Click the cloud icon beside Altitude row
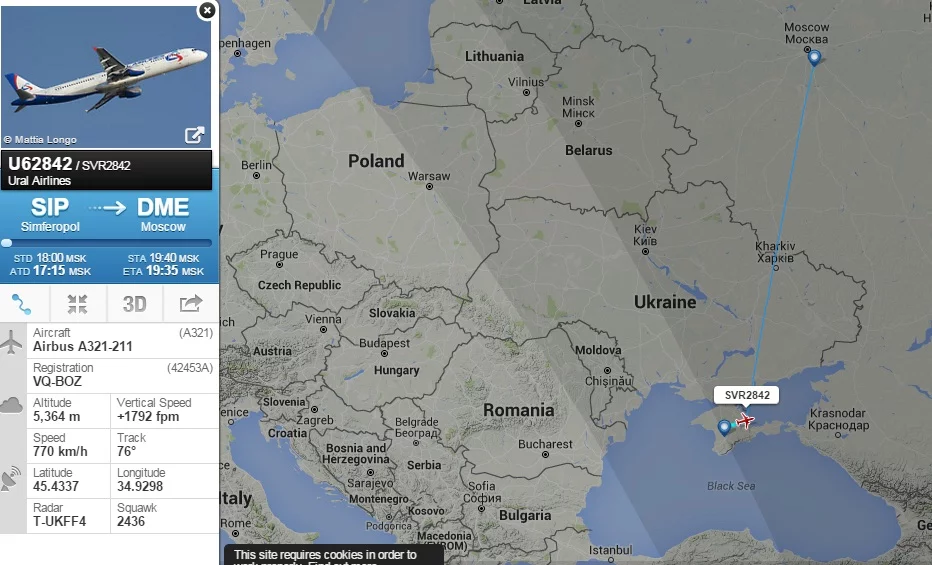This screenshot has width=932, height=565. click(x=11, y=406)
